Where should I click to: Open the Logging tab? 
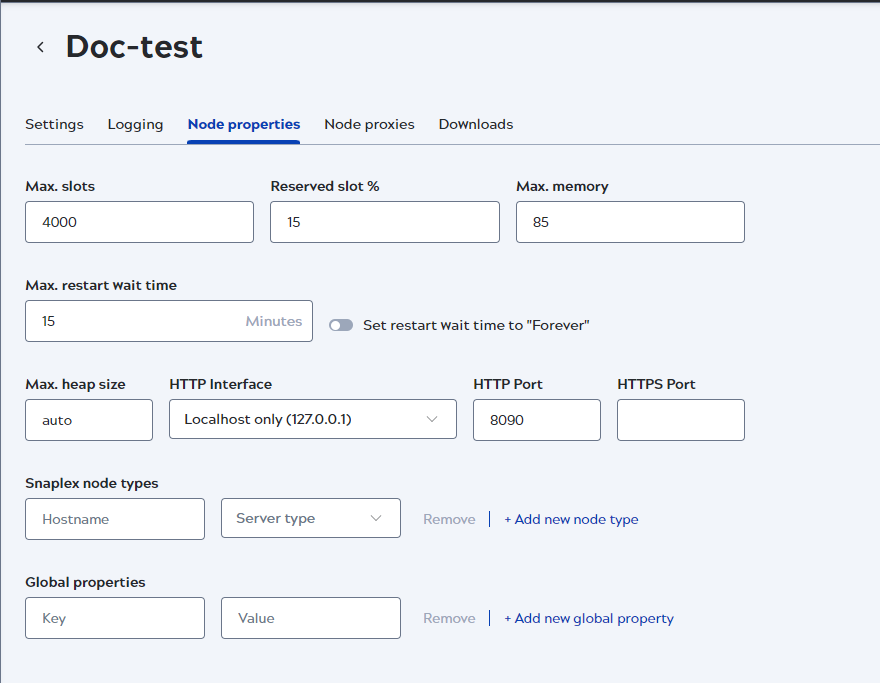[135, 124]
